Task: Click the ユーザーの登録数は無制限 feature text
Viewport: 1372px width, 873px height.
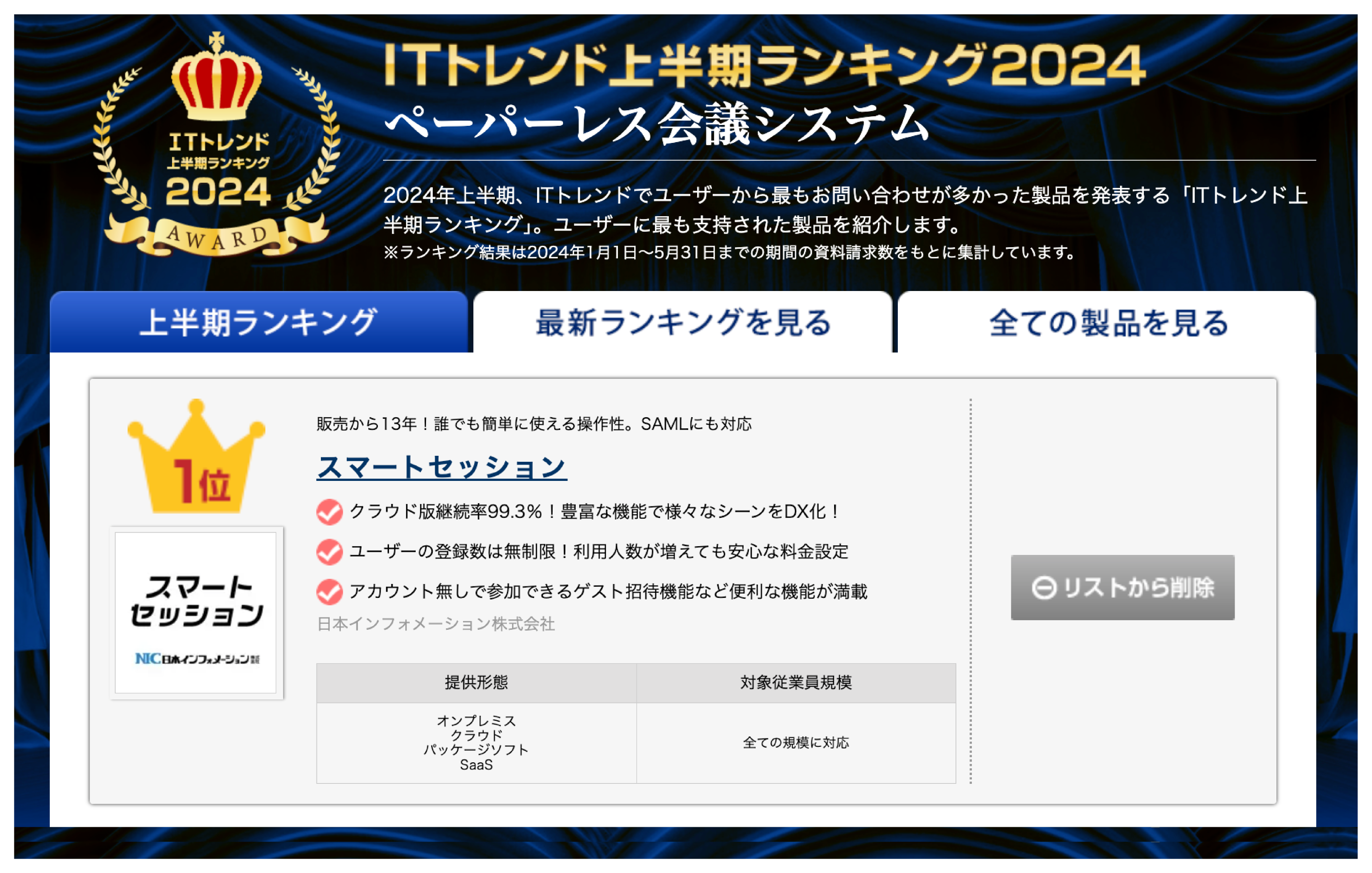Action: point(599,552)
